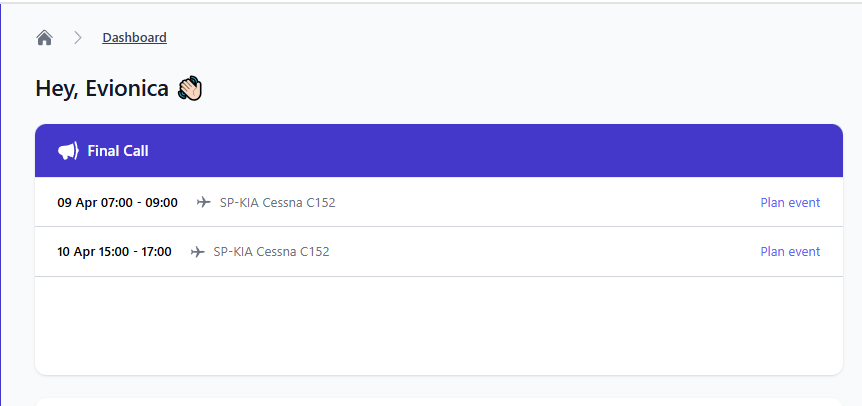Image resolution: width=862 pixels, height=406 pixels.
Task: Open the Dashboard breadcrumb link
Action: tap(135, 37)
